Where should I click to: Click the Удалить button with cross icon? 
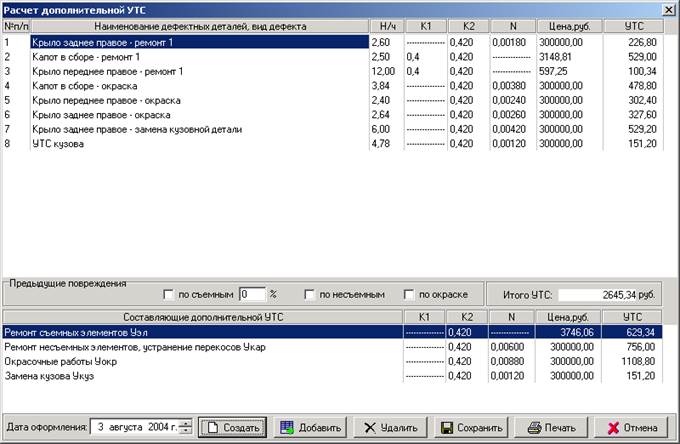391,427
